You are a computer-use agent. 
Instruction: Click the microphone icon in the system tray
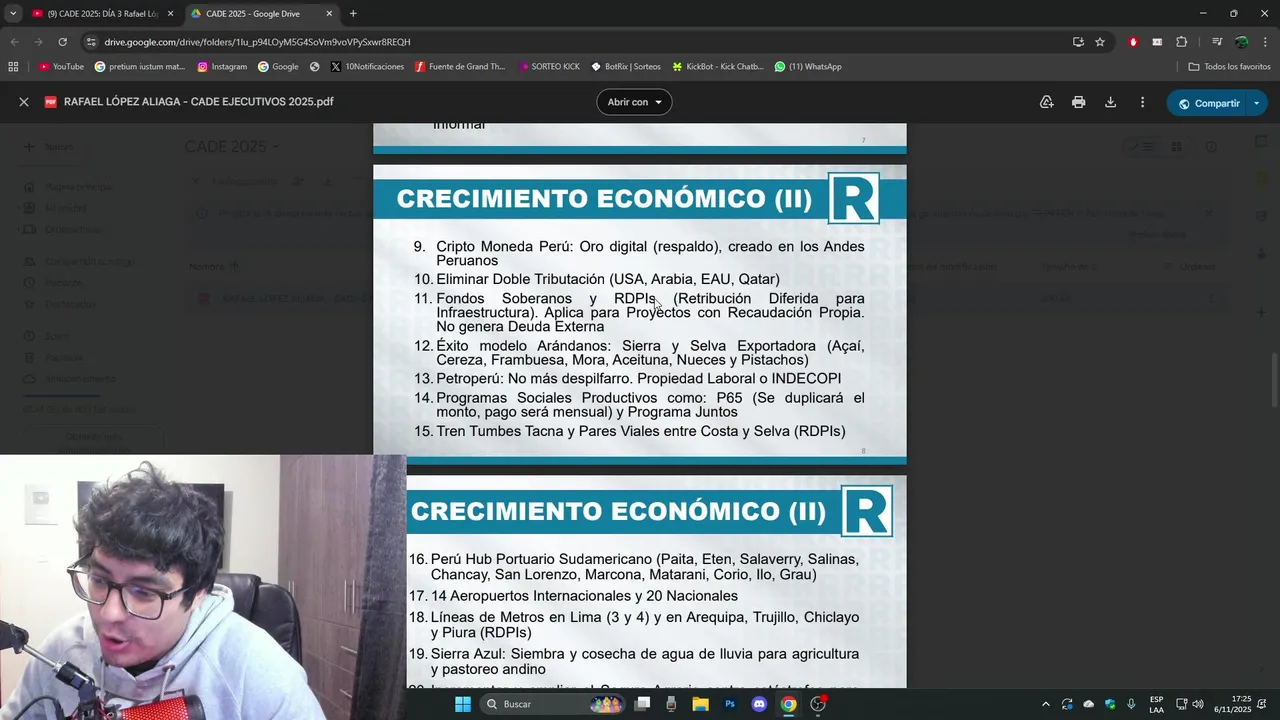tap(1131, 704)
